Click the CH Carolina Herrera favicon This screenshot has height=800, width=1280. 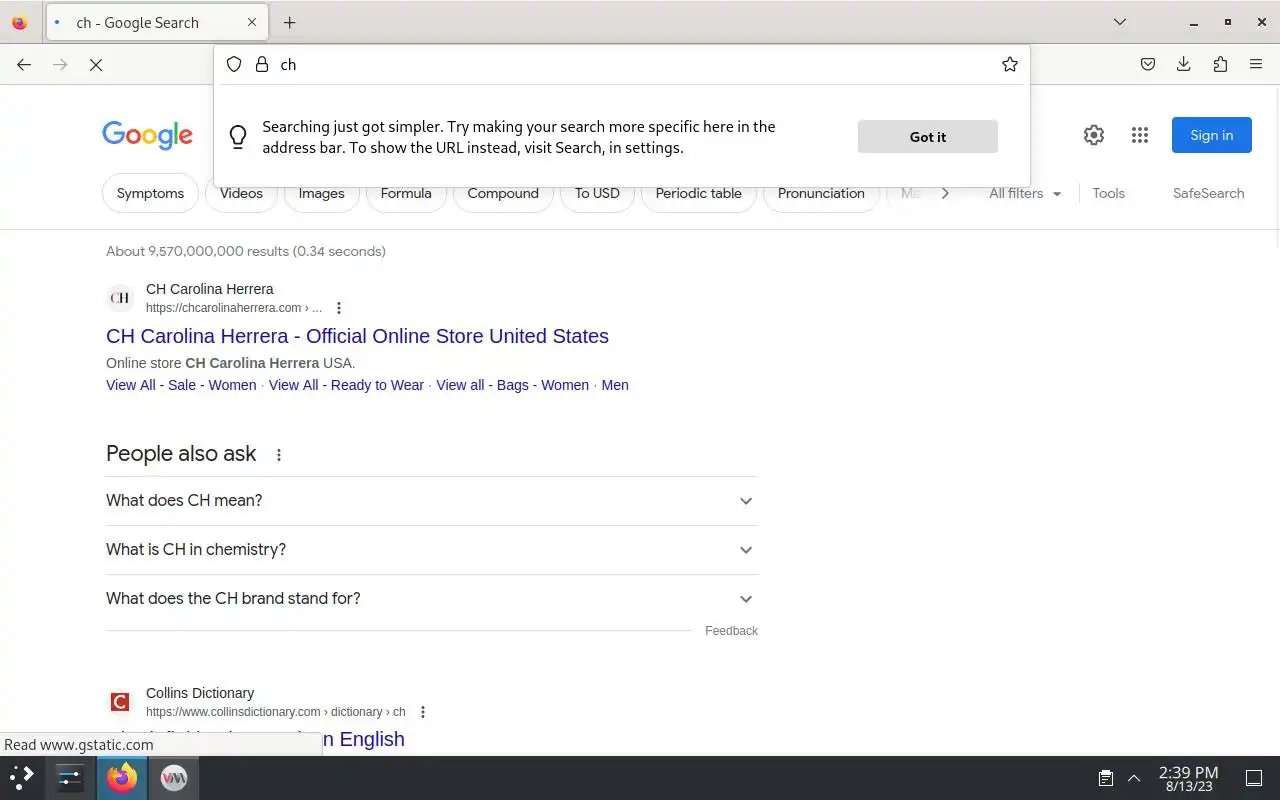pos(120,298)
